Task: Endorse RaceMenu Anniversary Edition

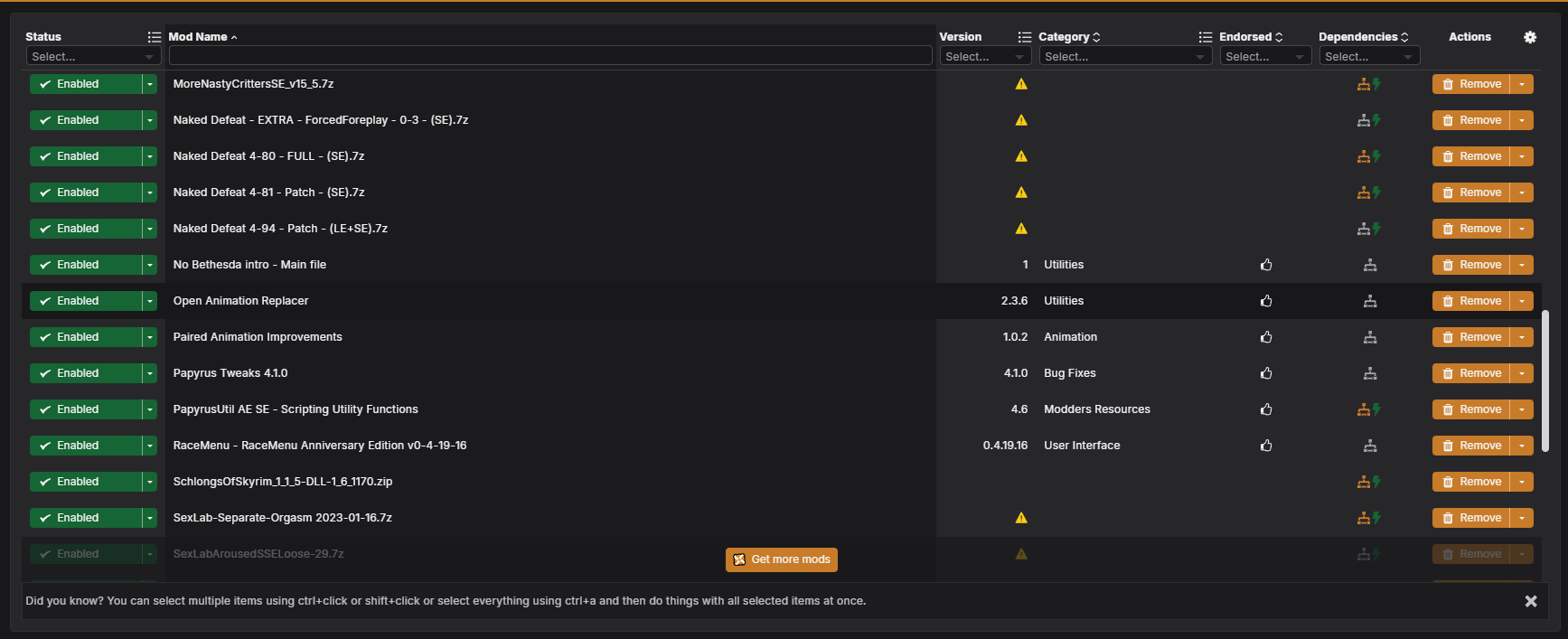Action: pyautogui.click(x=1266, y=446)
